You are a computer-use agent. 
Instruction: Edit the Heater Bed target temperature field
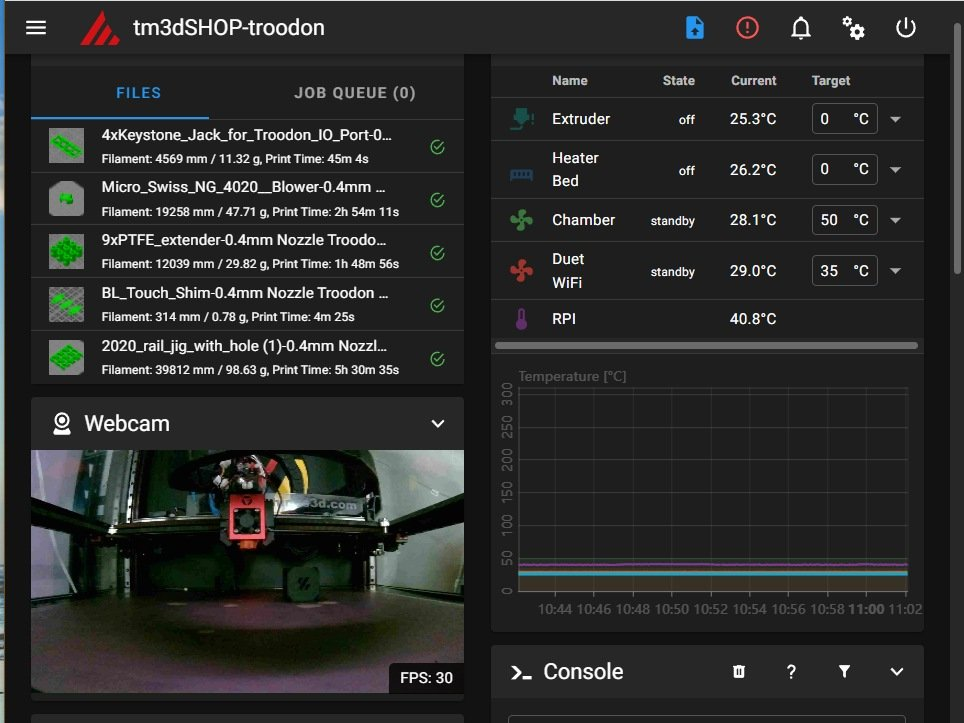(844, 169)
